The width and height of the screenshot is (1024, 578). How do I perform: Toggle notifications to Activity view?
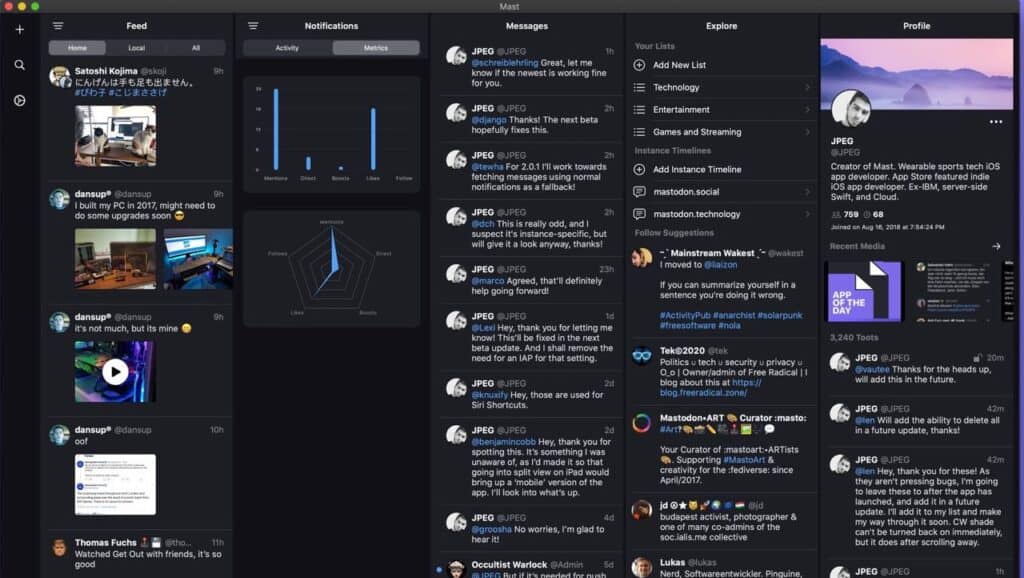pos(287,48)
